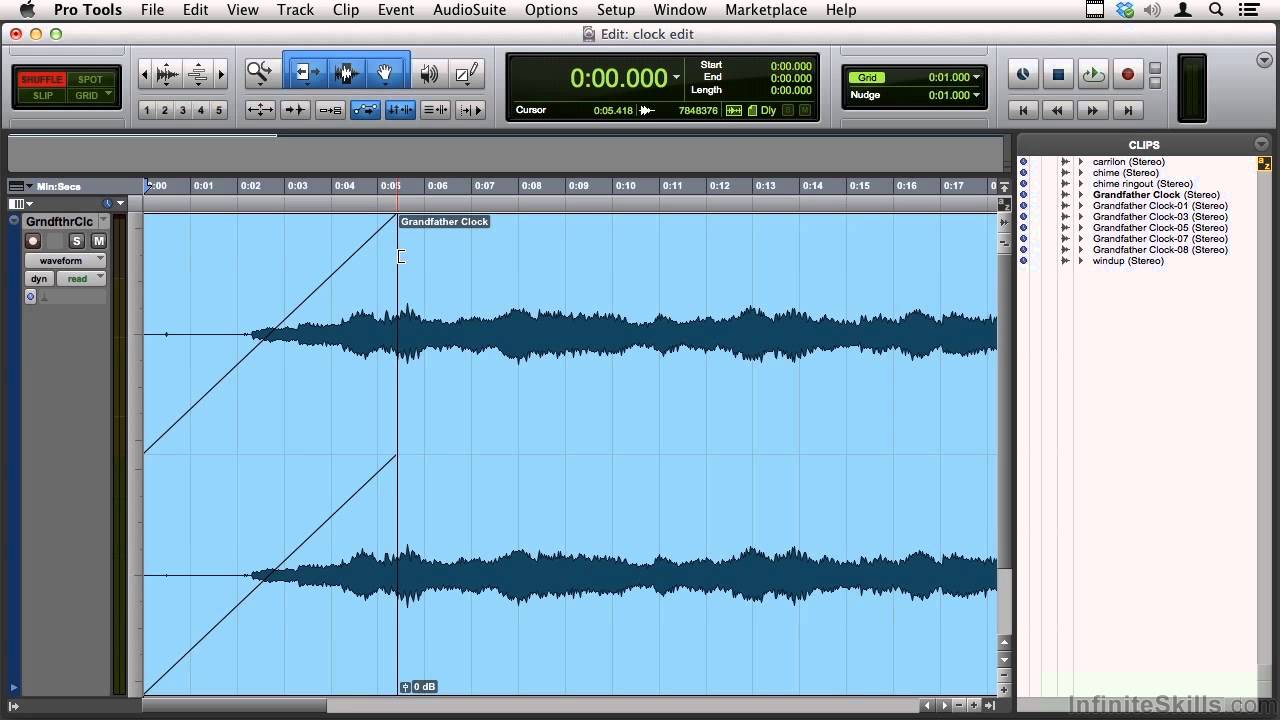Click the Play transport button
Viewport: 1280px width, 720px height.
[1093, 74]
